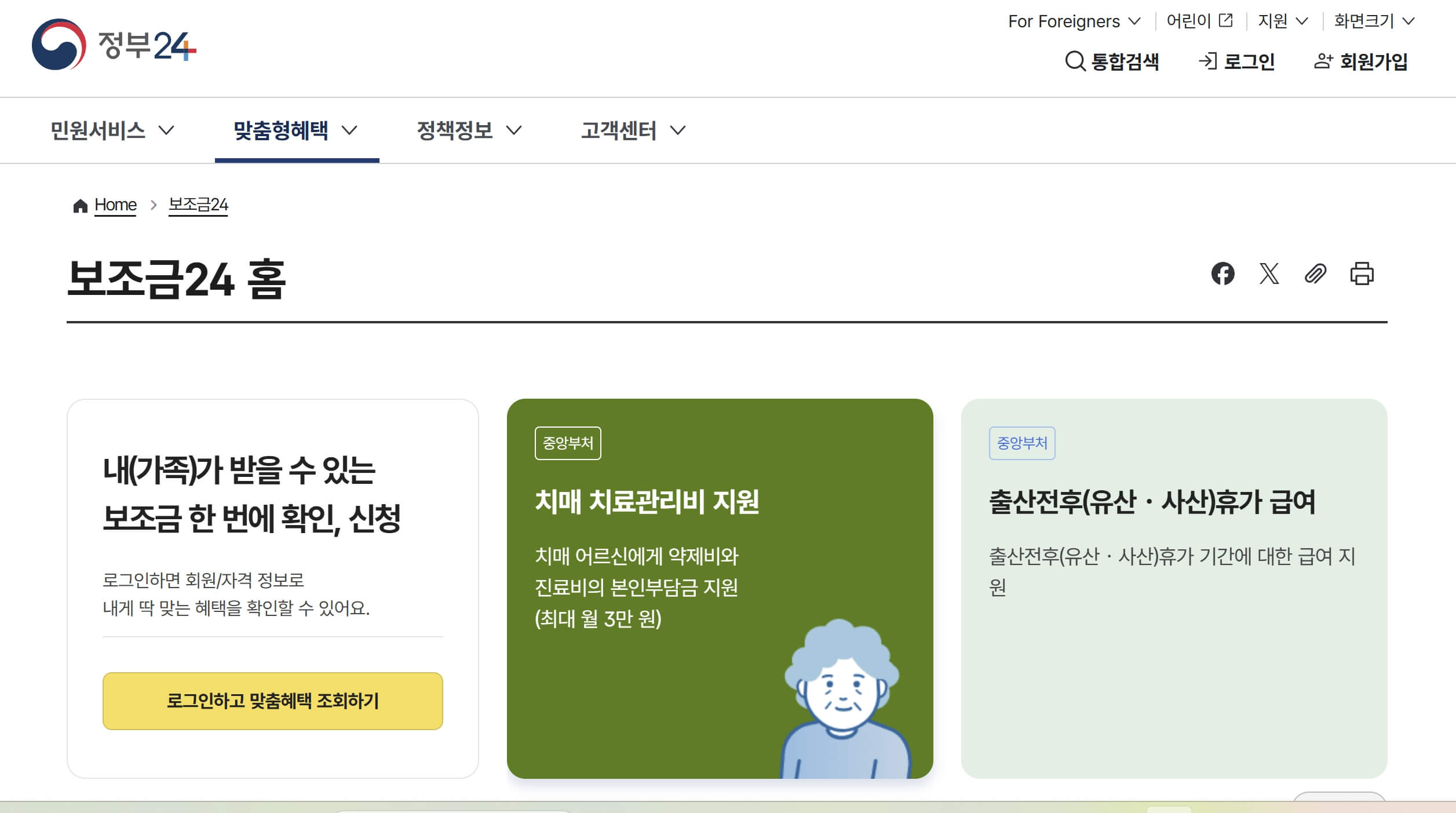Viewport: 1456px width, 813px height.
Task: Open the 어린이 external link
Action: pyautogui.click(x=1199, y=21)
